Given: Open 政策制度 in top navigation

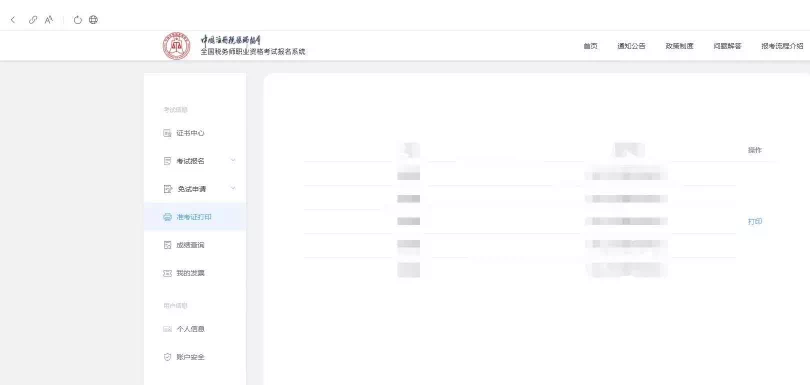Looking at the screenshot, I should tap(679, 46).
